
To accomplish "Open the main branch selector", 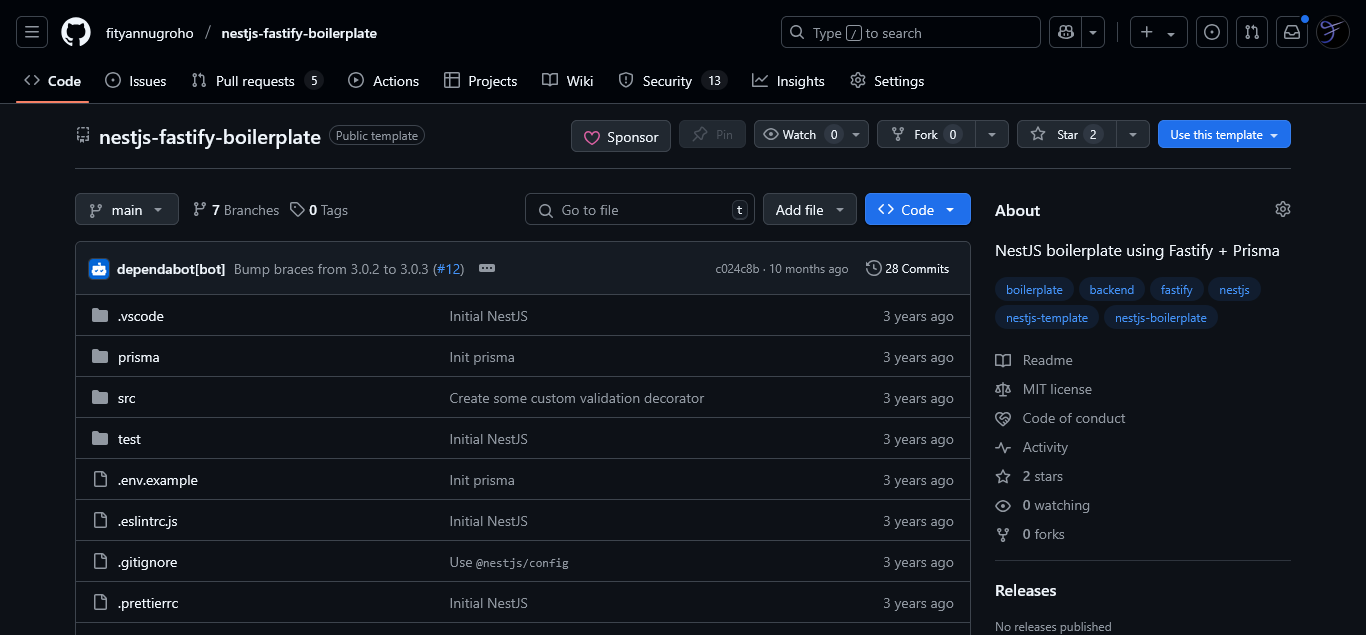I will [x=127, y=209].
